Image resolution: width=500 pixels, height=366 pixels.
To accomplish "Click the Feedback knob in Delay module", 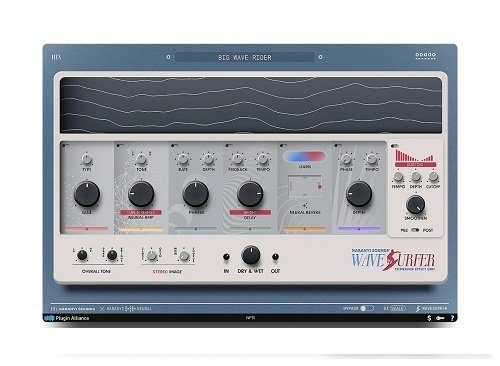I will (x=237, y=159).
